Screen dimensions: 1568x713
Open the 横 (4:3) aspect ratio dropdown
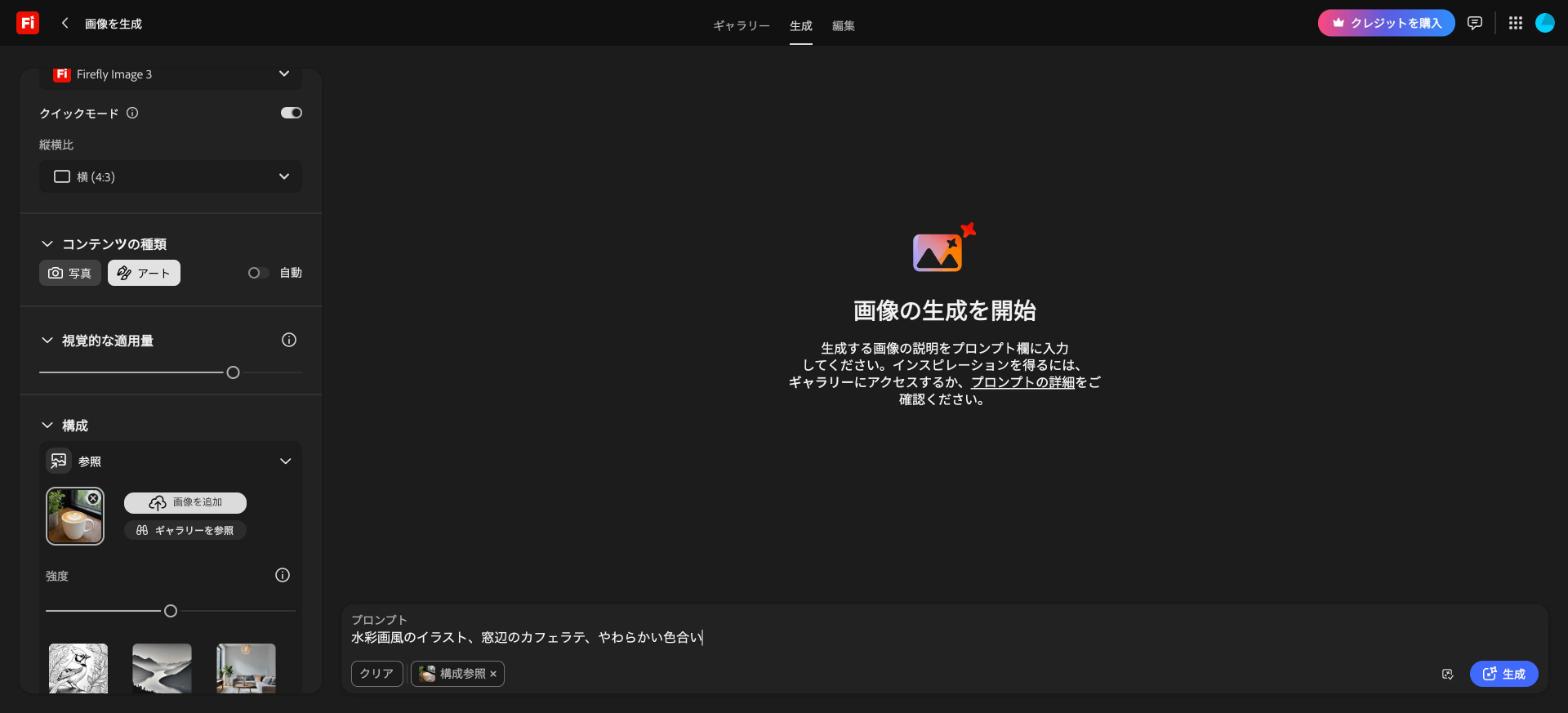(171, 177)
